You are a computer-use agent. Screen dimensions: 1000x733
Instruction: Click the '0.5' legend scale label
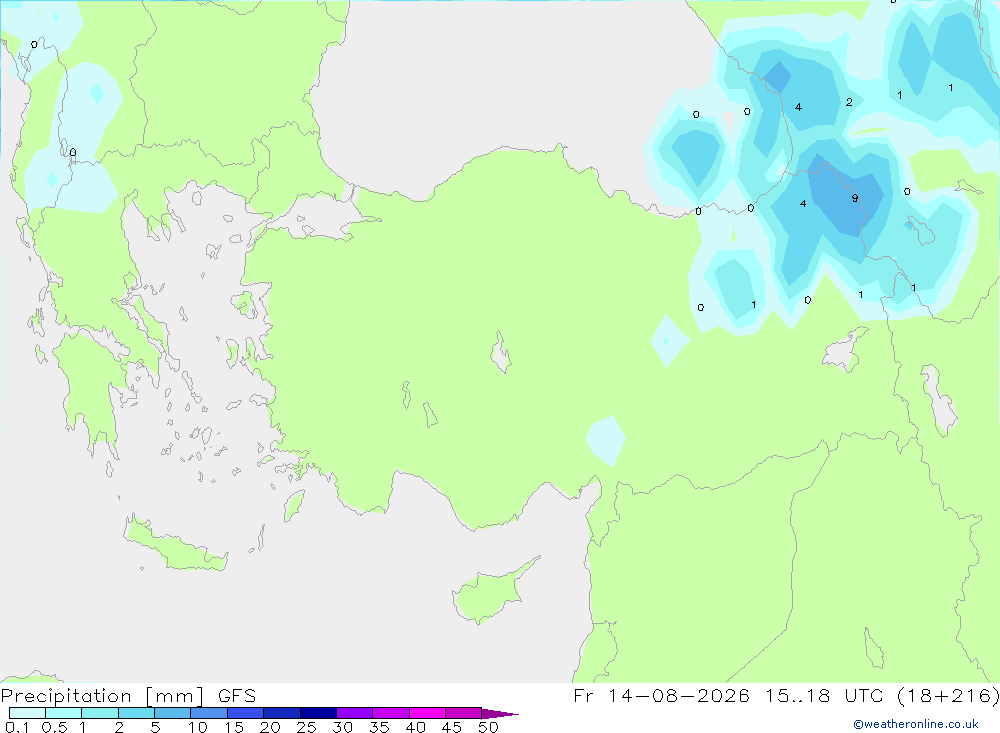[54, 727]
